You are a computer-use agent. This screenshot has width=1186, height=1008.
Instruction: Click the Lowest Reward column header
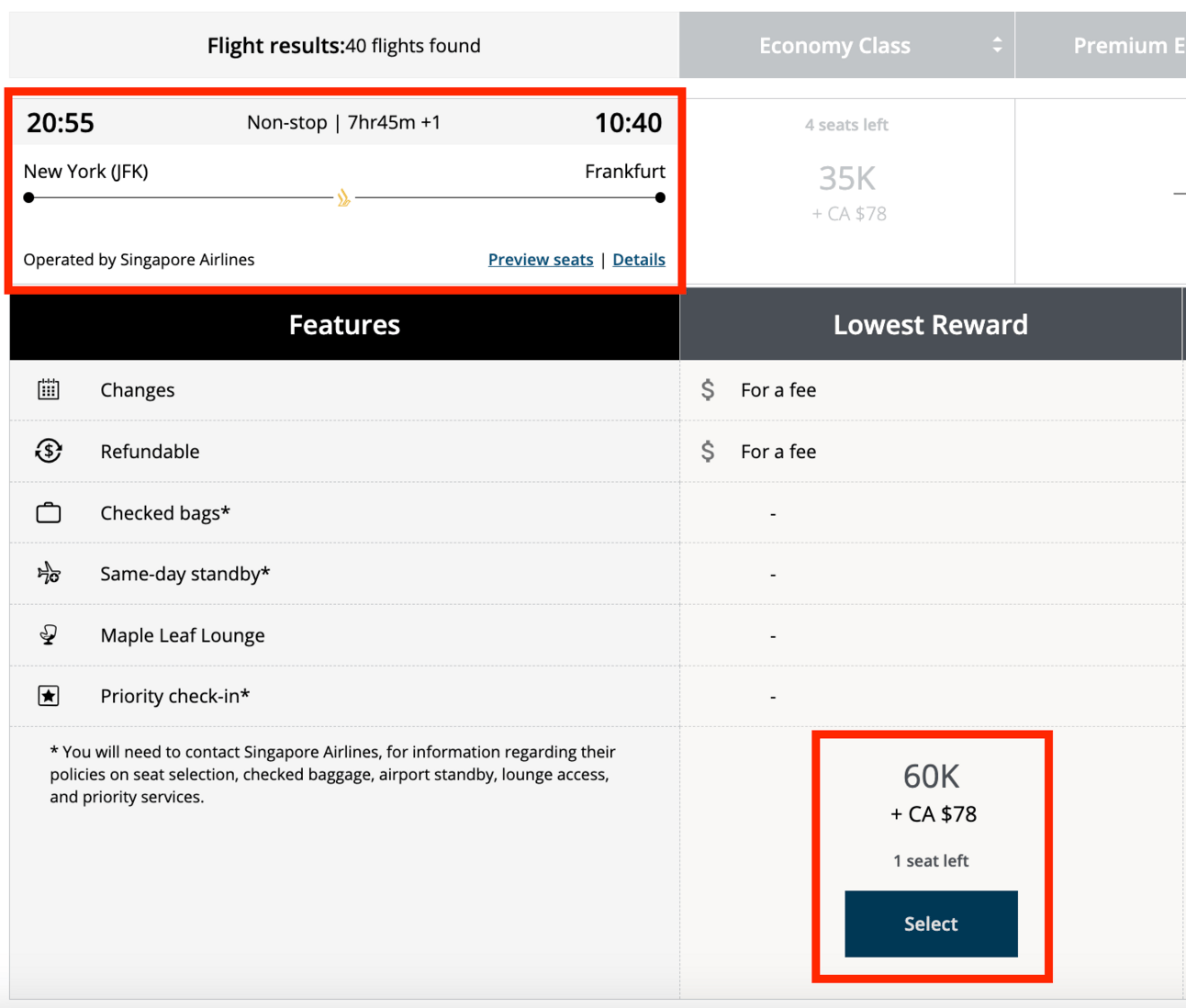[931, 325]
